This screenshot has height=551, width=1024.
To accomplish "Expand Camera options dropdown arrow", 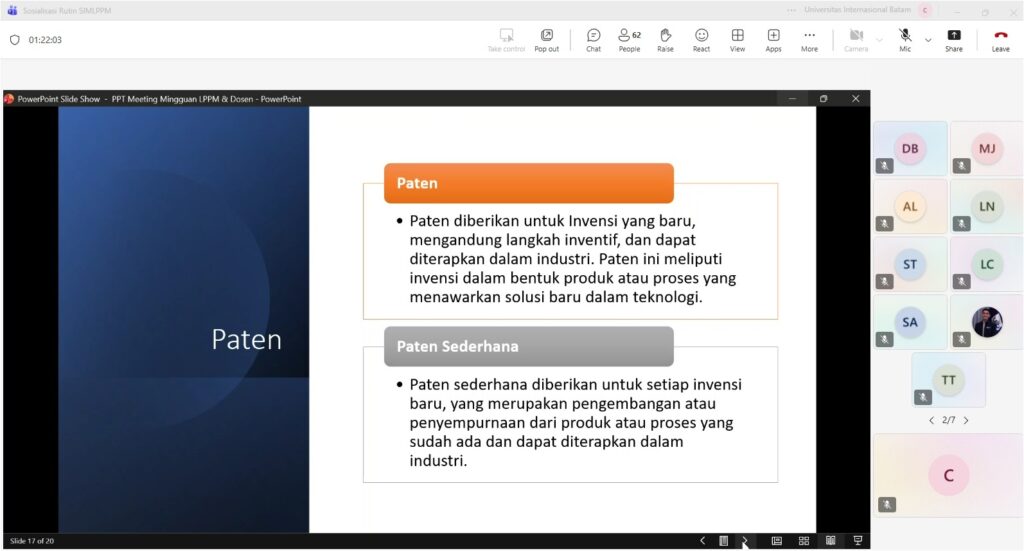I will 879,40.
